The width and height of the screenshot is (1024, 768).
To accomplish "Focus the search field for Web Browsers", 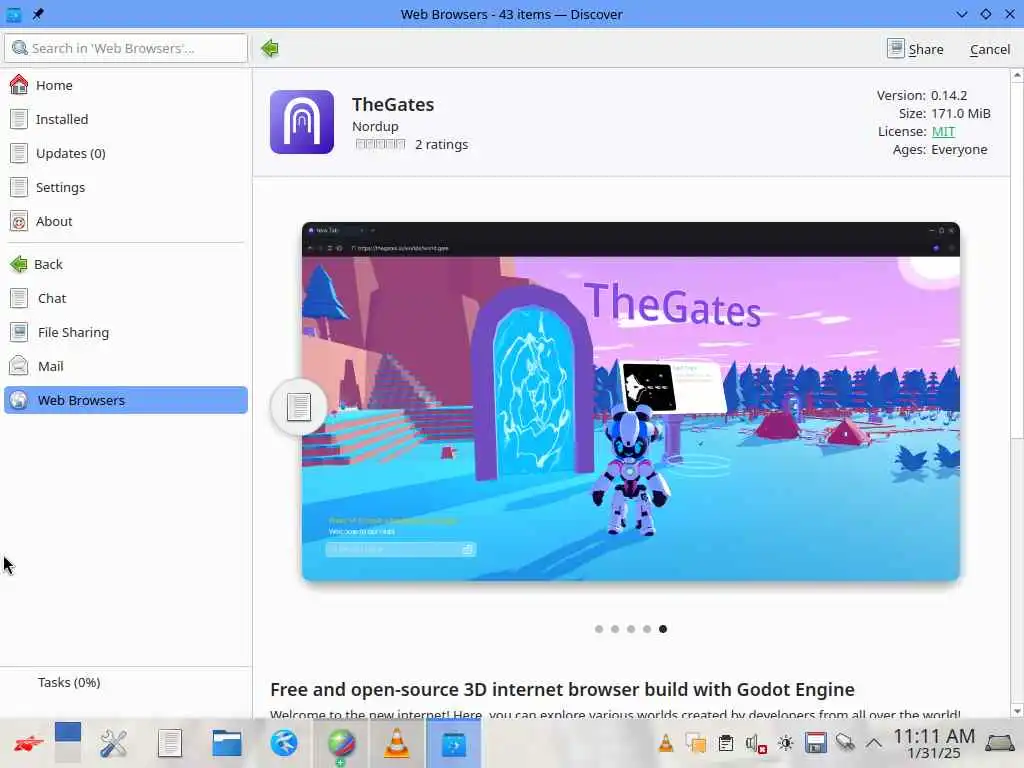I will click(126, 48).
